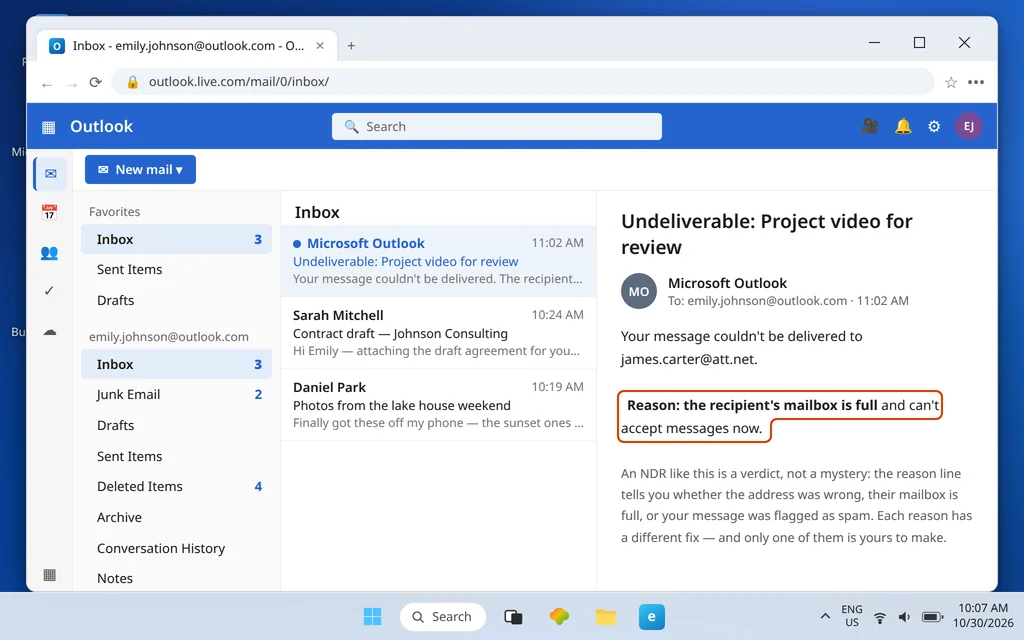Click the taskbar Search box
This screenshot has height=640, width=1024.
pyautogui.click(x=443, y=616)
